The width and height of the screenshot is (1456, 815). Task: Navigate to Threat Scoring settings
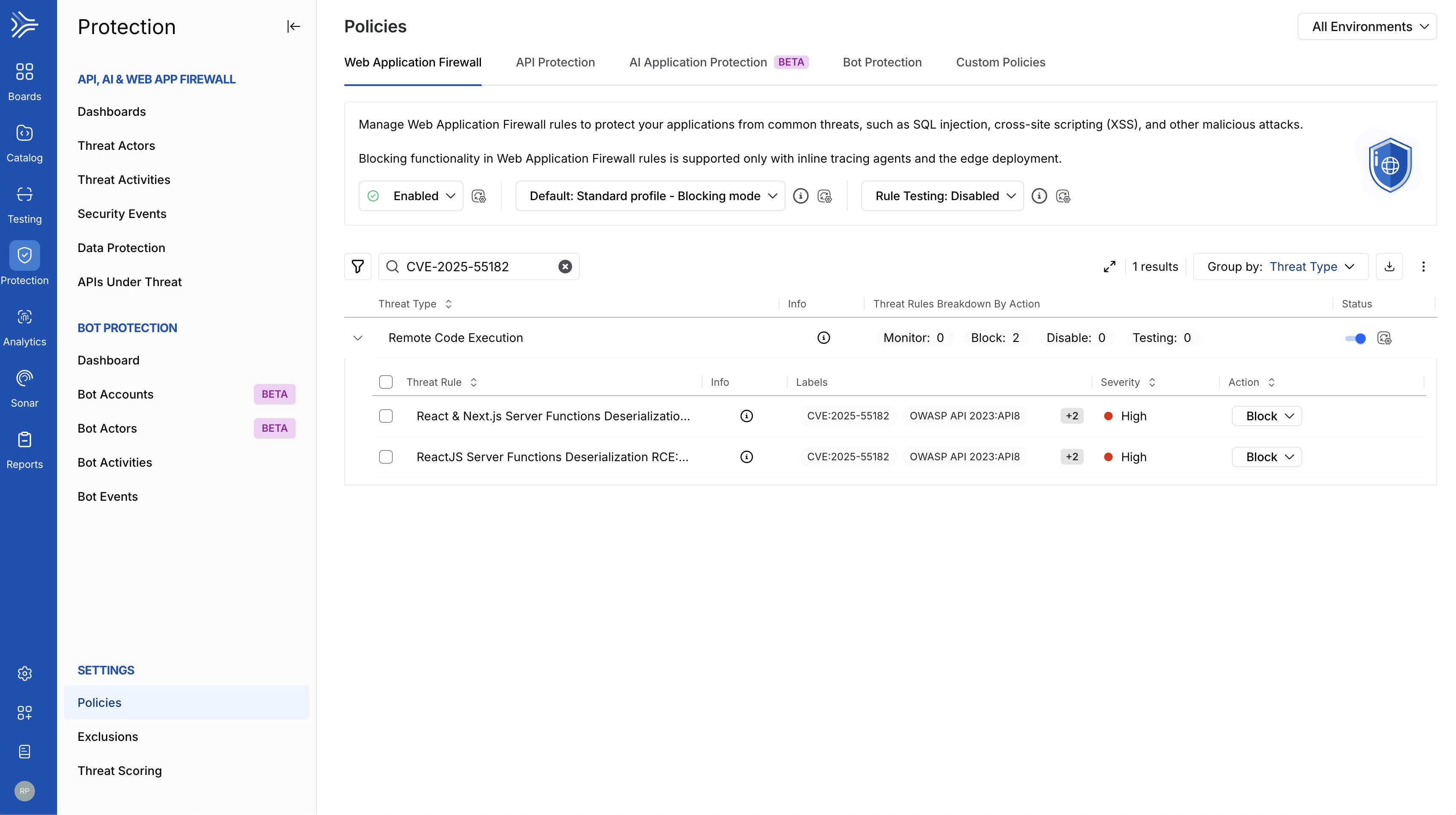click(119, 770)
